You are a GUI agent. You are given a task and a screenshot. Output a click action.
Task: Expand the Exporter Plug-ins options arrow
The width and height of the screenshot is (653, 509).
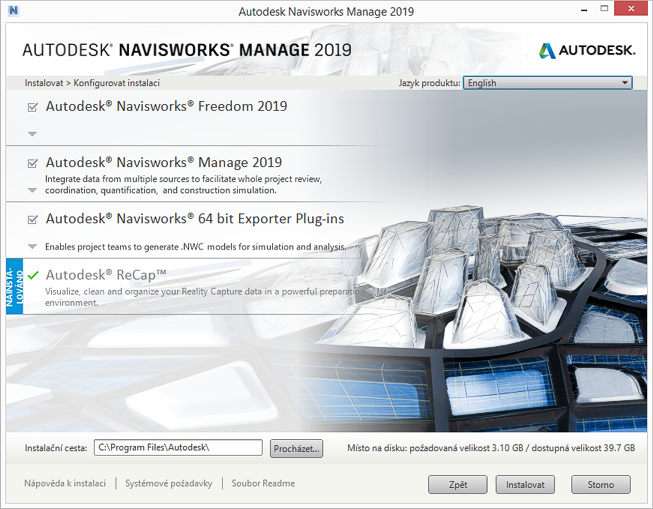[33, 246]
